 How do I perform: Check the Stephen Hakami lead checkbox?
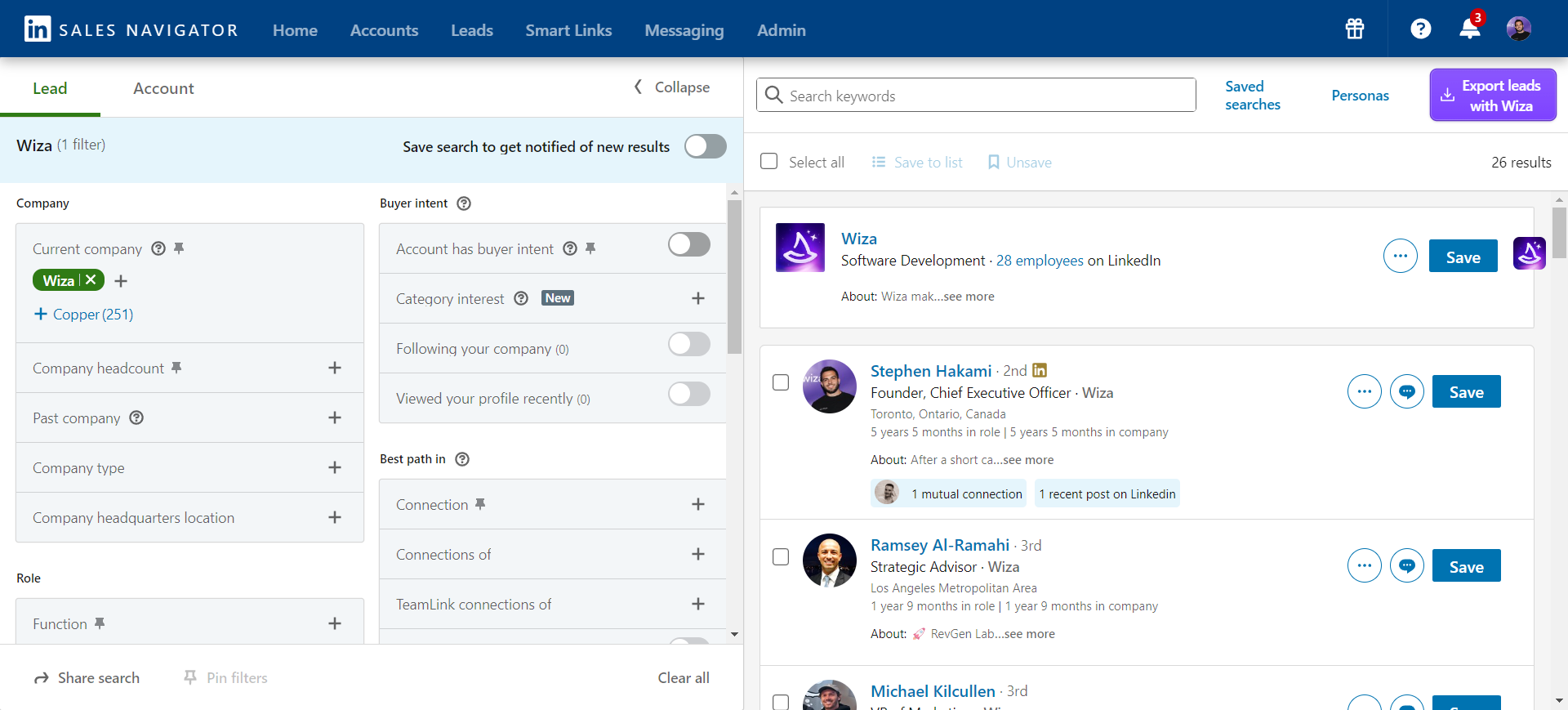(x=781, y=382)
